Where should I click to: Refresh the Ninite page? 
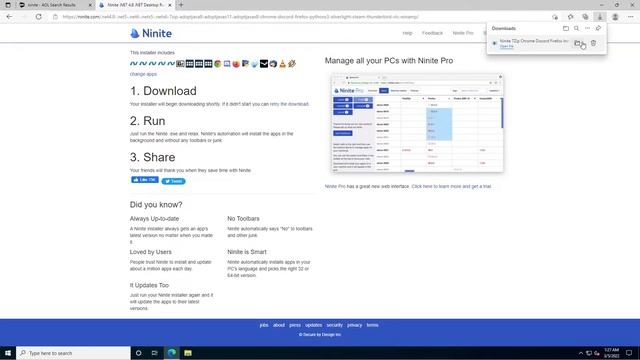(38, 17)
